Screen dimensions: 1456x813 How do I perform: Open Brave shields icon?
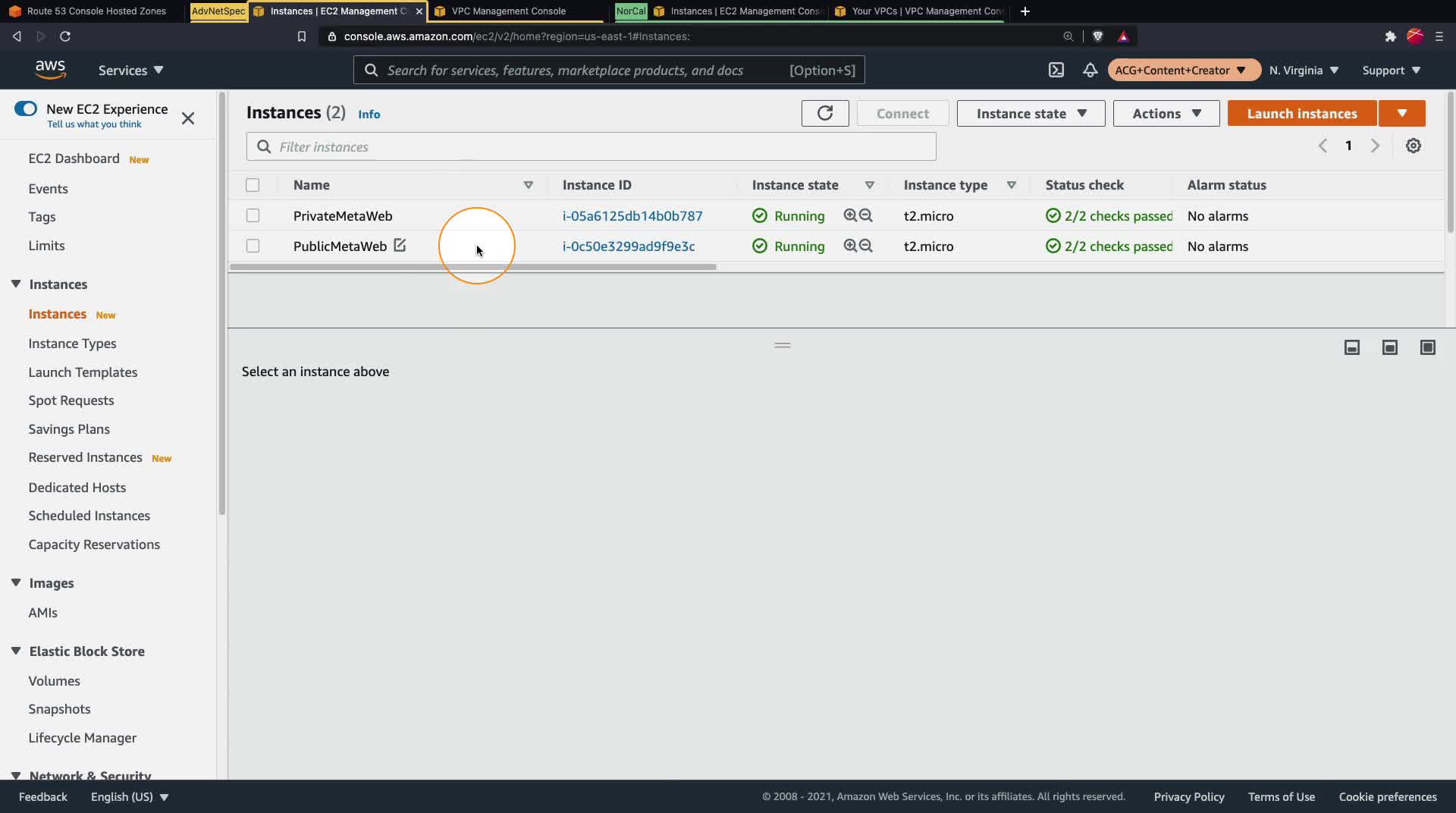pyautogui.click(x=1097, y=36)
